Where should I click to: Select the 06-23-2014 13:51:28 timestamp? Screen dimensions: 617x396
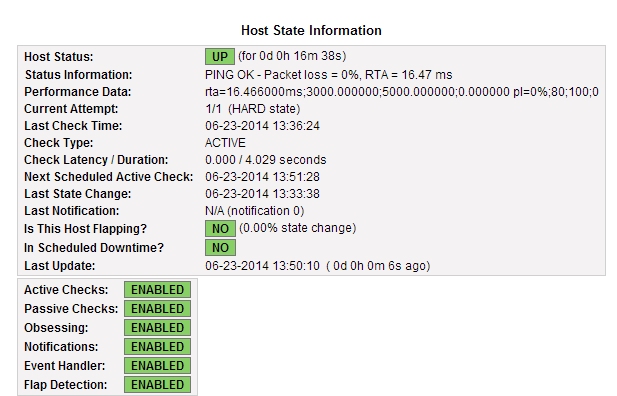pos(262,177)
